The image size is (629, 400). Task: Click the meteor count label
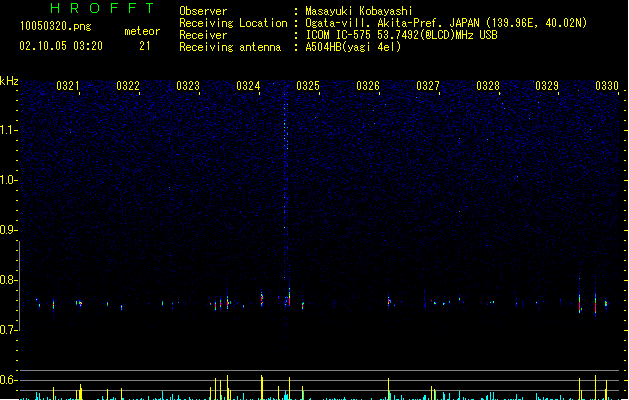click(142, 31)
